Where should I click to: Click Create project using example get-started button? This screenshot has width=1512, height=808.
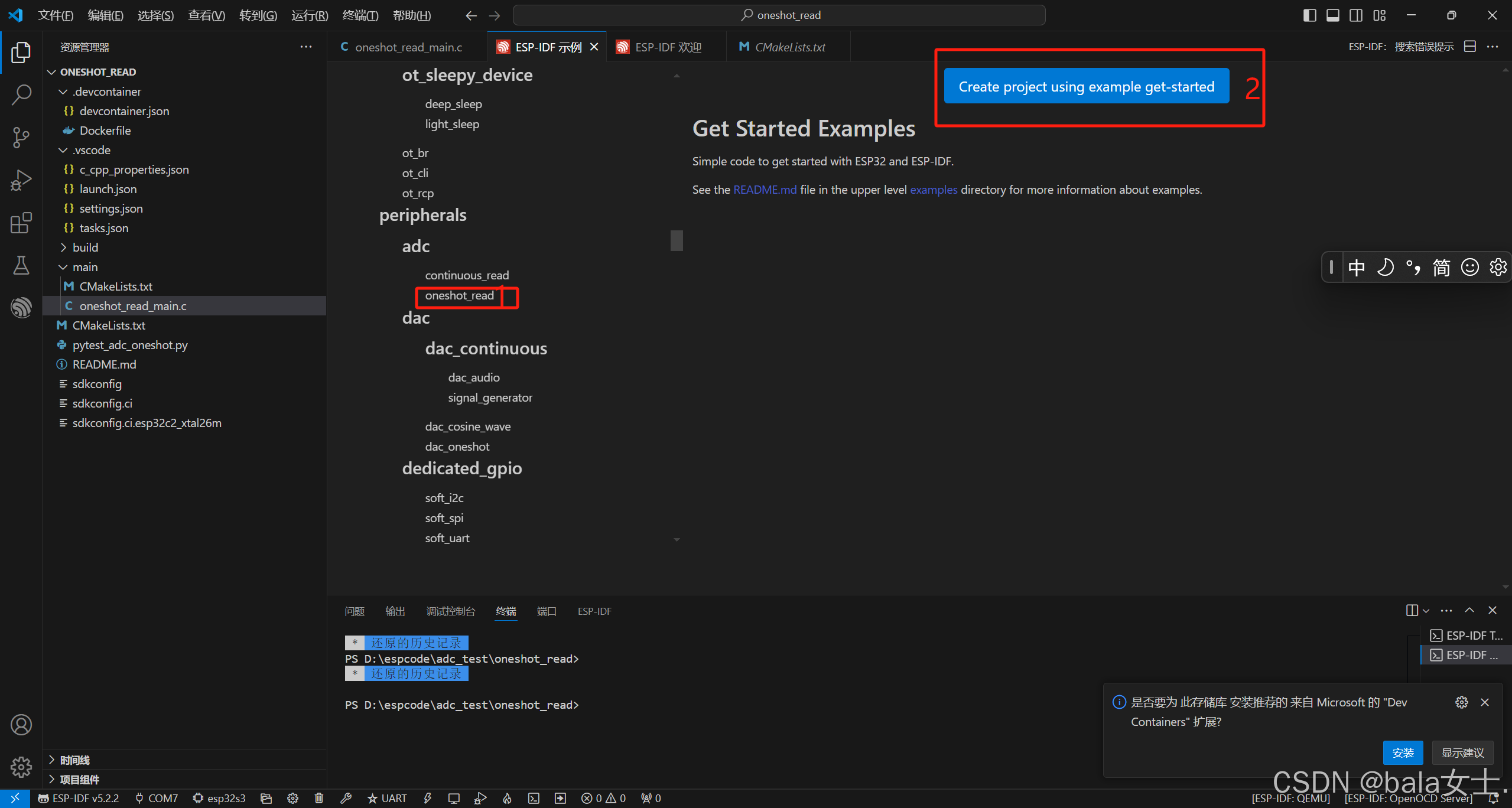(1086, 86)
